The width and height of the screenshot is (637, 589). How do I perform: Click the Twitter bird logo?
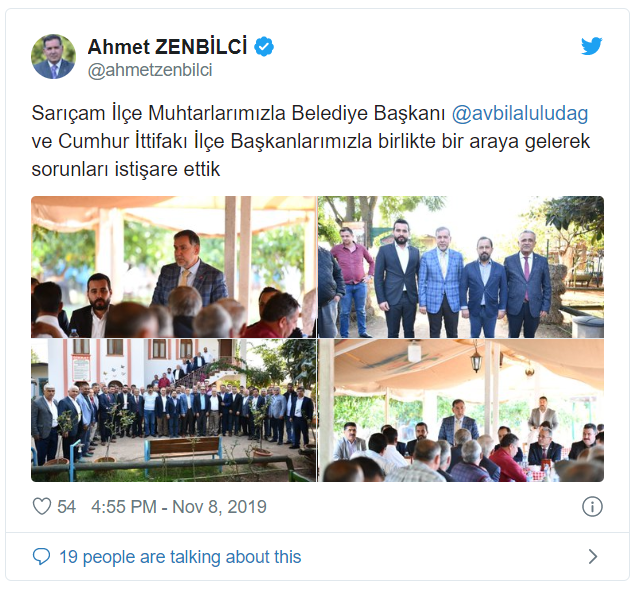[591, 46]
